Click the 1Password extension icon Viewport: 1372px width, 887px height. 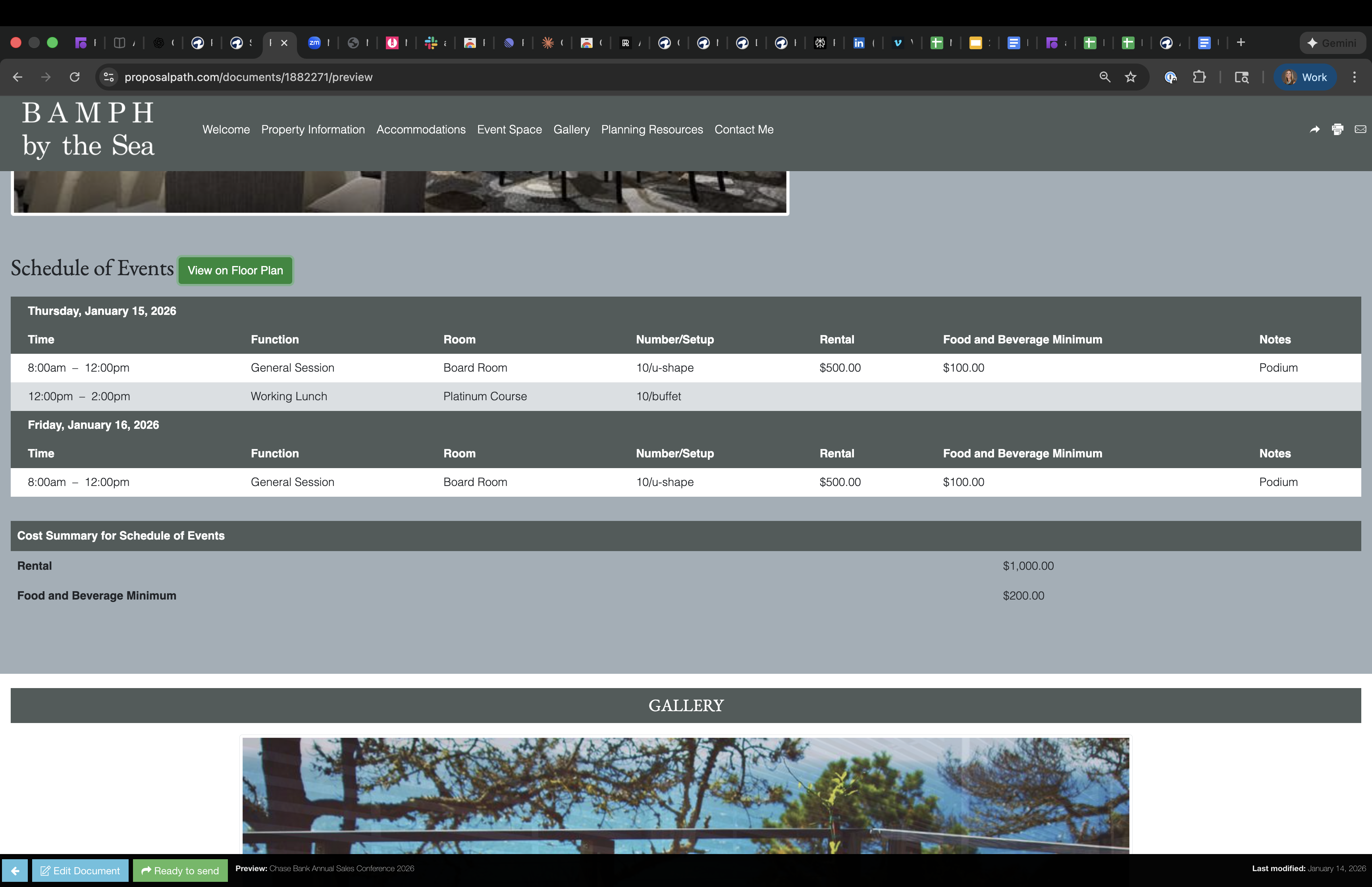coord(1170,77)
